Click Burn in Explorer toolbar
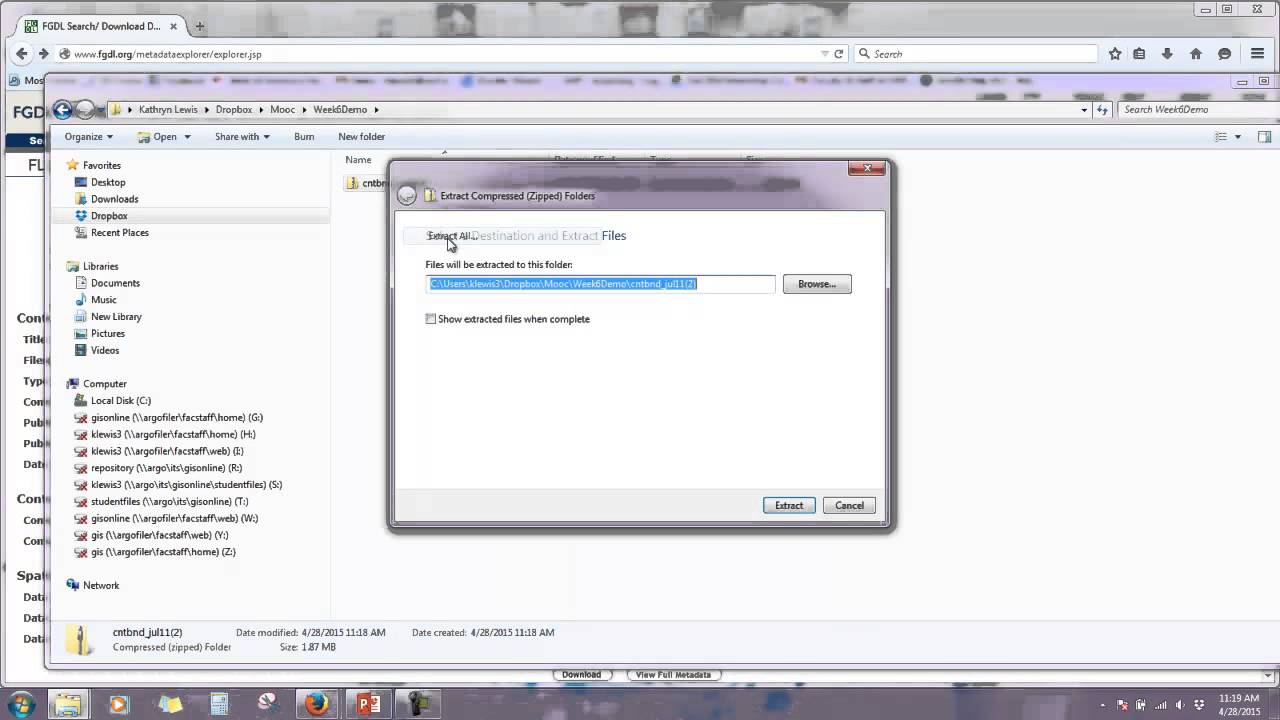This screenshot has height=720, width=1280. pyautogui.click(x=304, y=137)
